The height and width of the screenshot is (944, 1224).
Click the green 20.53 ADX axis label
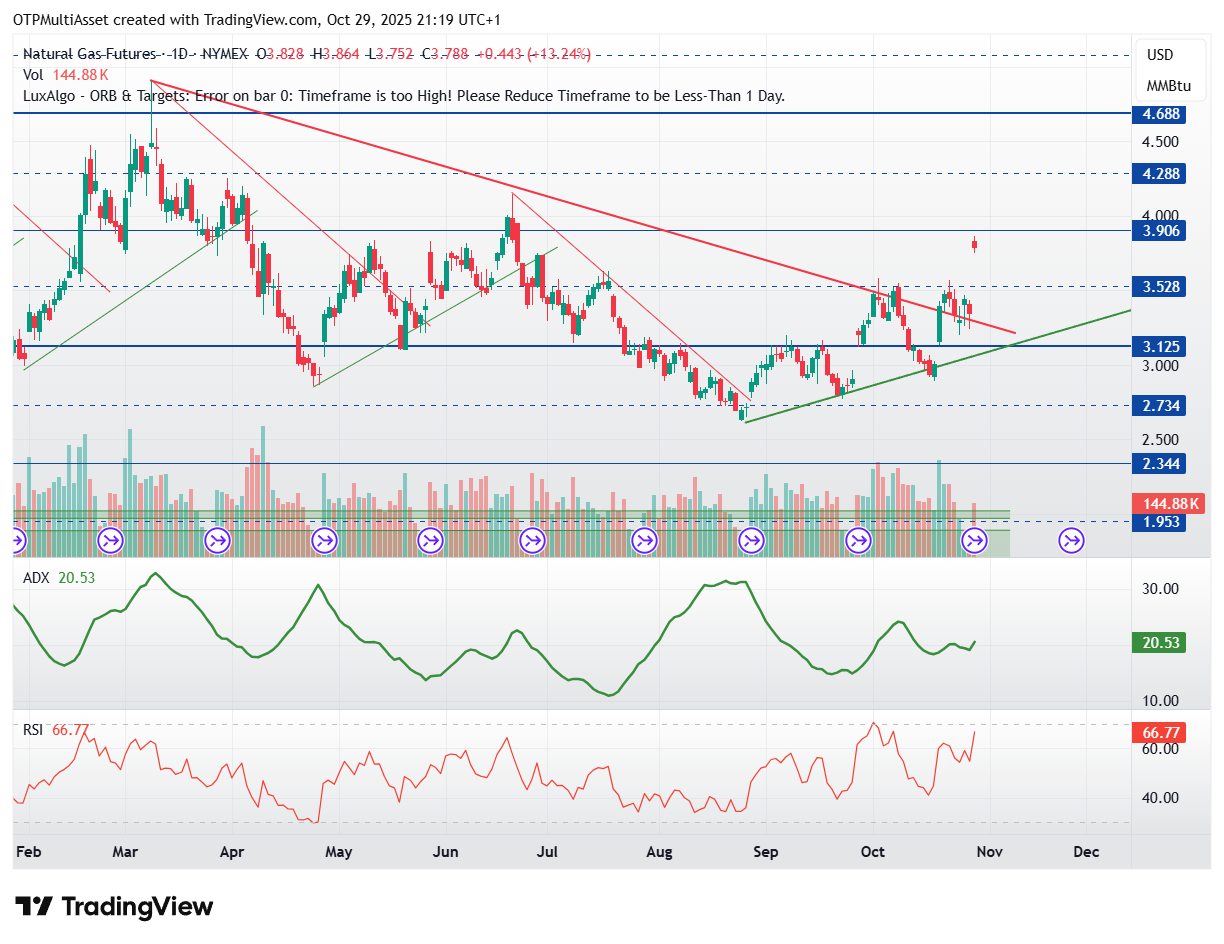1159,643
